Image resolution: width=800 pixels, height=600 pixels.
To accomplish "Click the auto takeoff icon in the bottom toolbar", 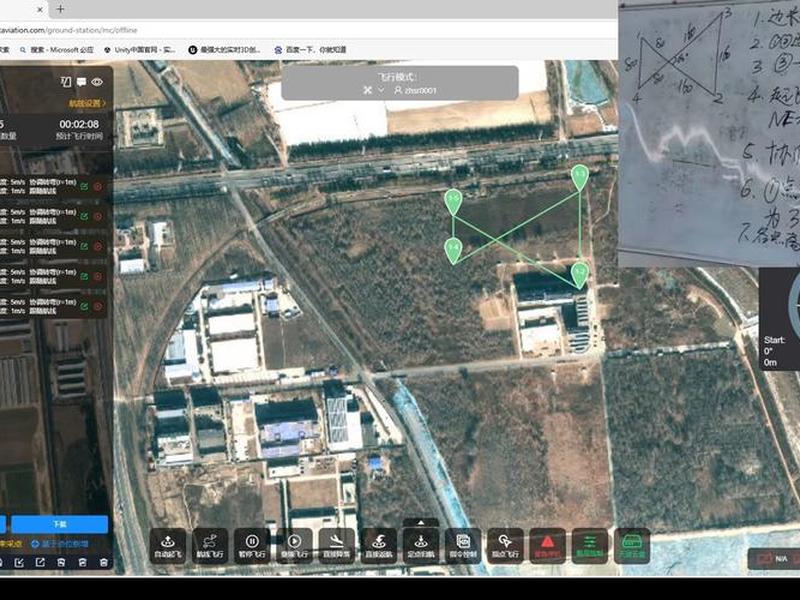I will [168, 546].
